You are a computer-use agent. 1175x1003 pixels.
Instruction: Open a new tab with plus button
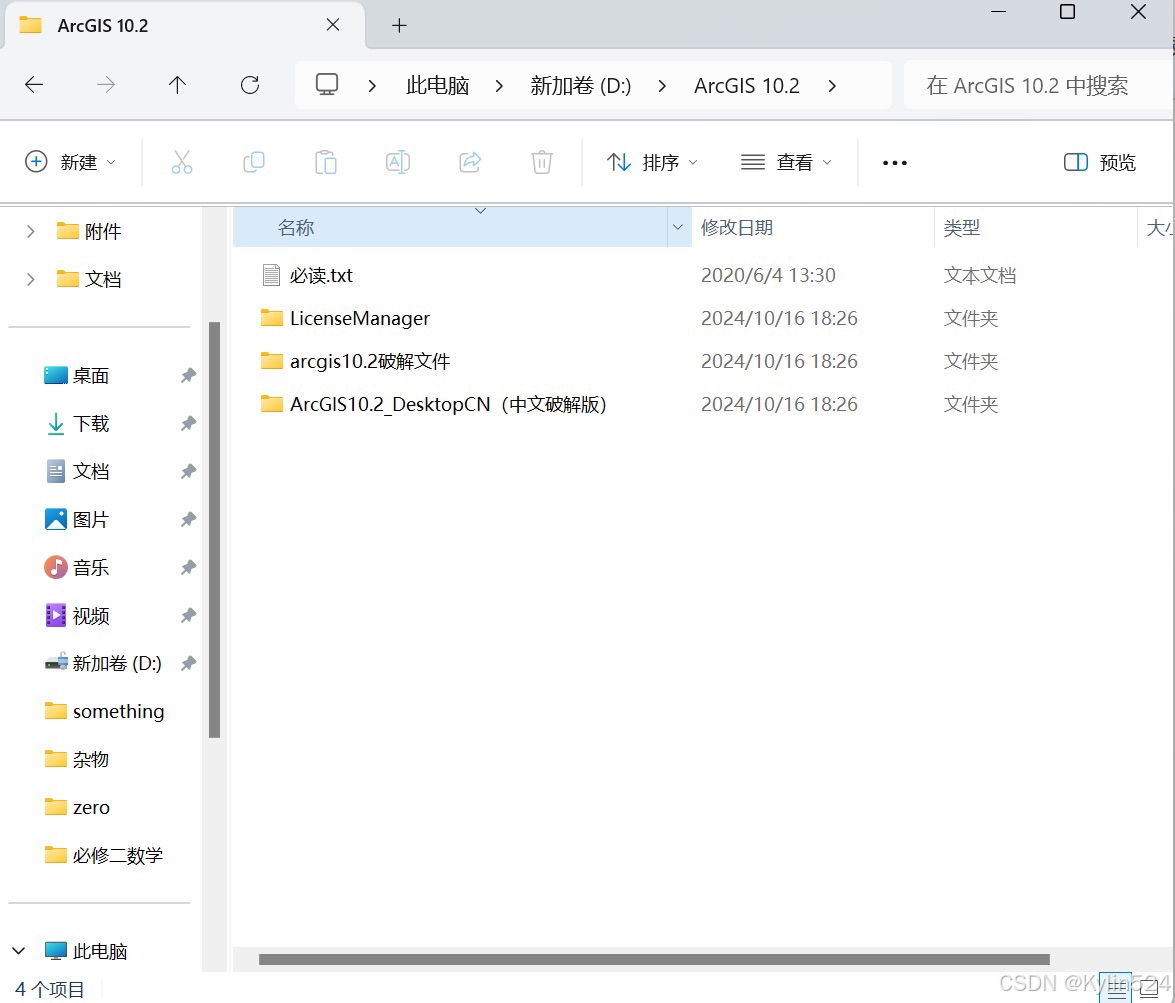399,25
